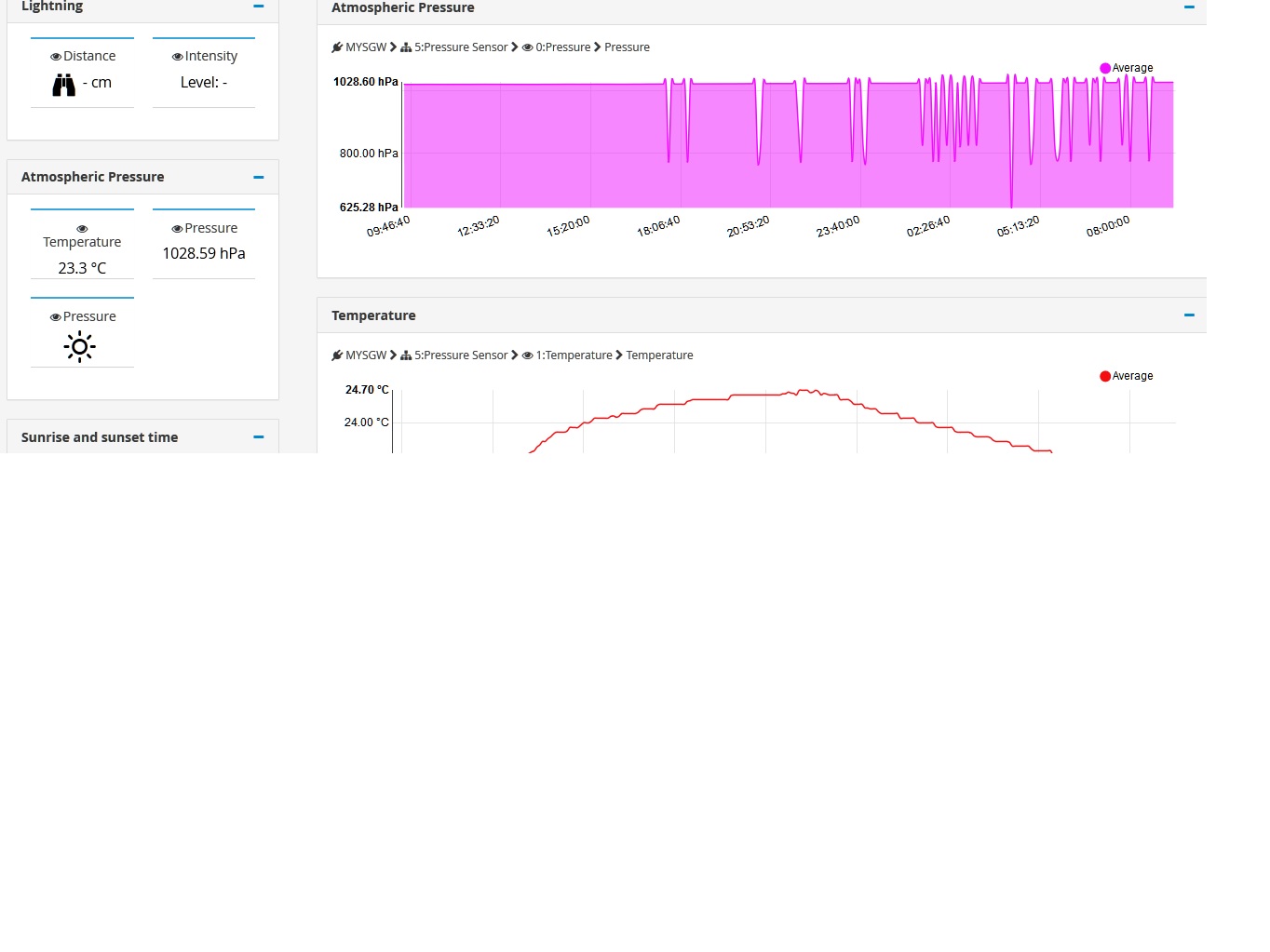Image resolution: width=1270 pixels, height=952 pixels.
Task: Click the 625.28 hPa axis label
Action: (369, 208)
